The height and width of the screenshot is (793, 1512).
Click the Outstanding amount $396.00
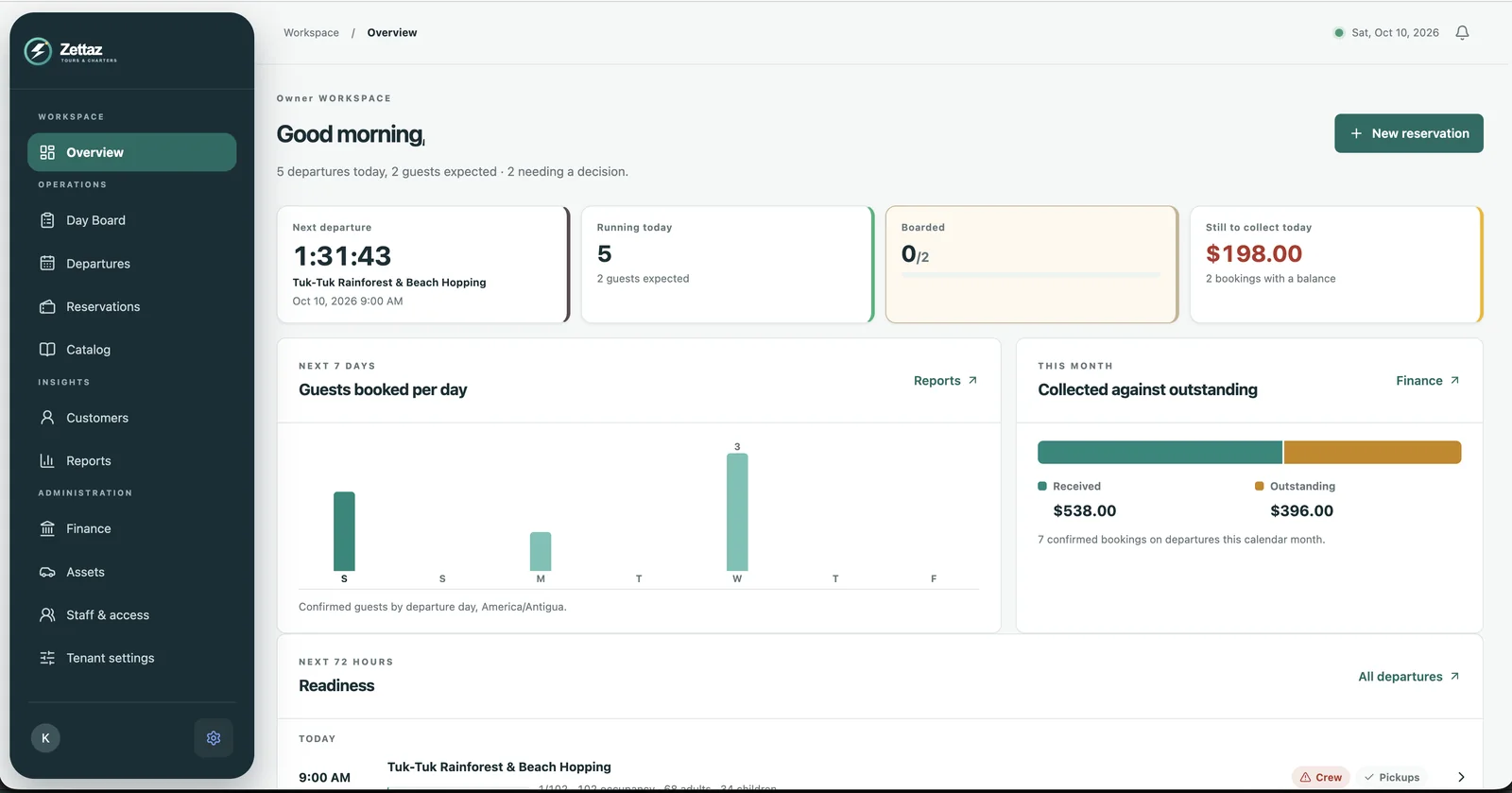coord(1301,511)
